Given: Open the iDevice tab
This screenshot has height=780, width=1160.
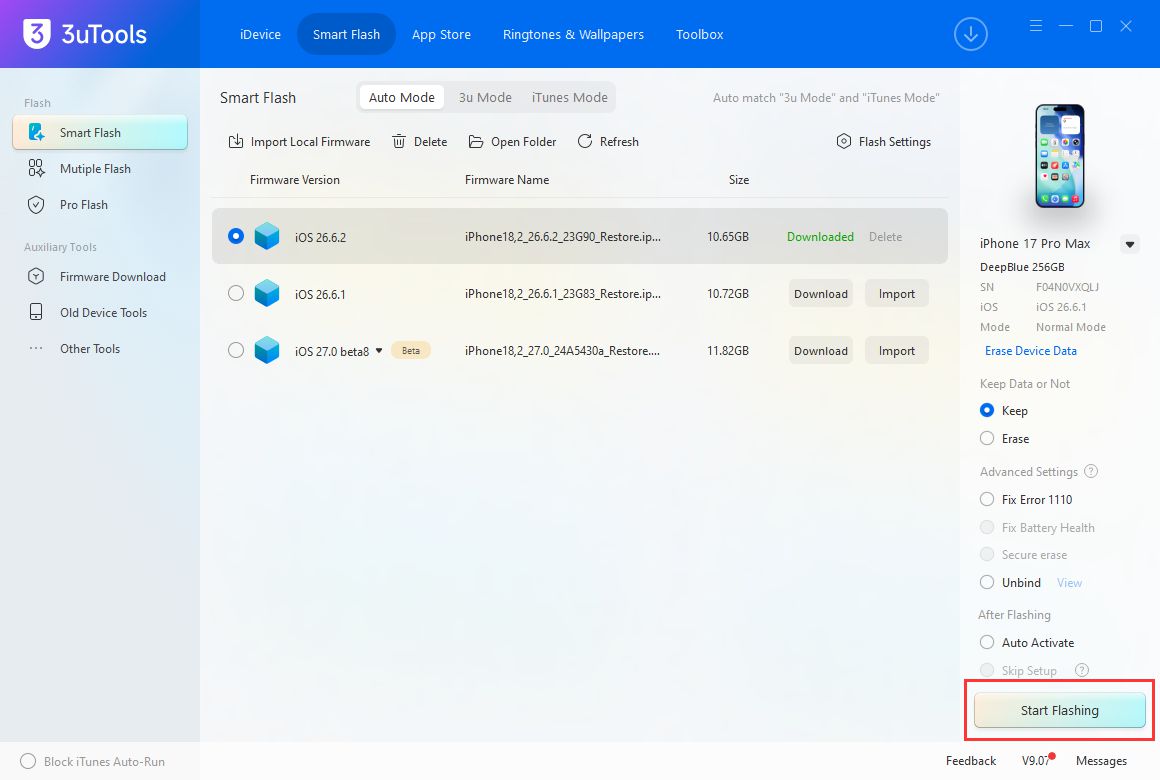Looking at the screenshot, I should (x=260, y=34).
